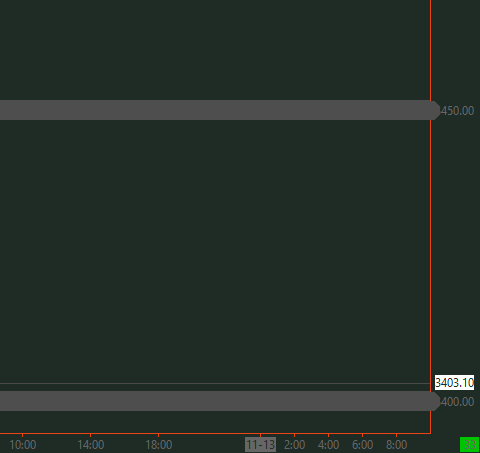The width and height of the screenshot is (480, 453).
Task: Click the 11-13 date label
Action: coord(260,445)
